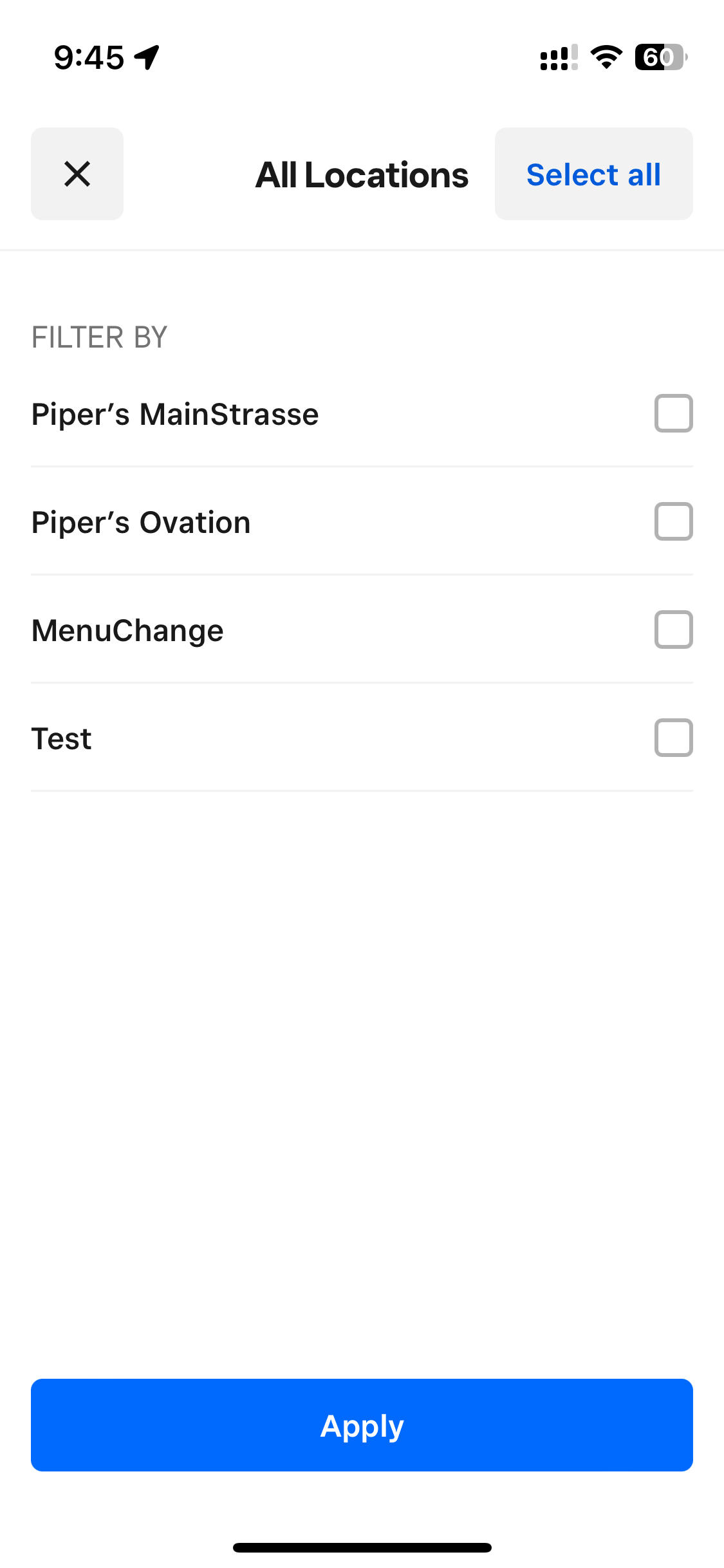The image size is (724, 1568).
Task: Tap the Wi-Fi status icon
Action: point(606,57)
